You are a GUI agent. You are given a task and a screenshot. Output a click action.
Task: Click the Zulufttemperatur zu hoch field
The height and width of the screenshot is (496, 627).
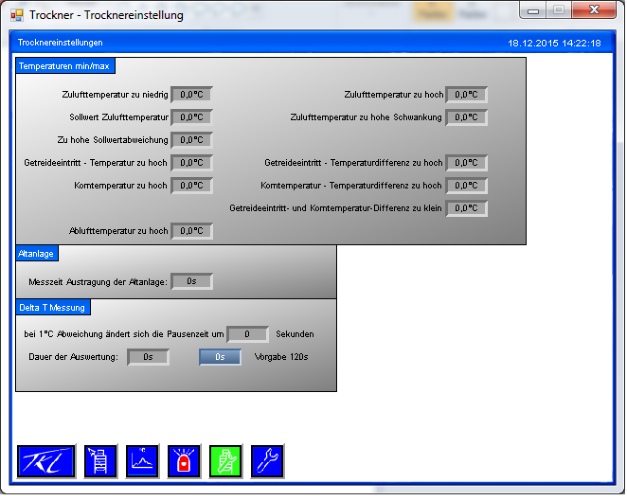[466, 95]
